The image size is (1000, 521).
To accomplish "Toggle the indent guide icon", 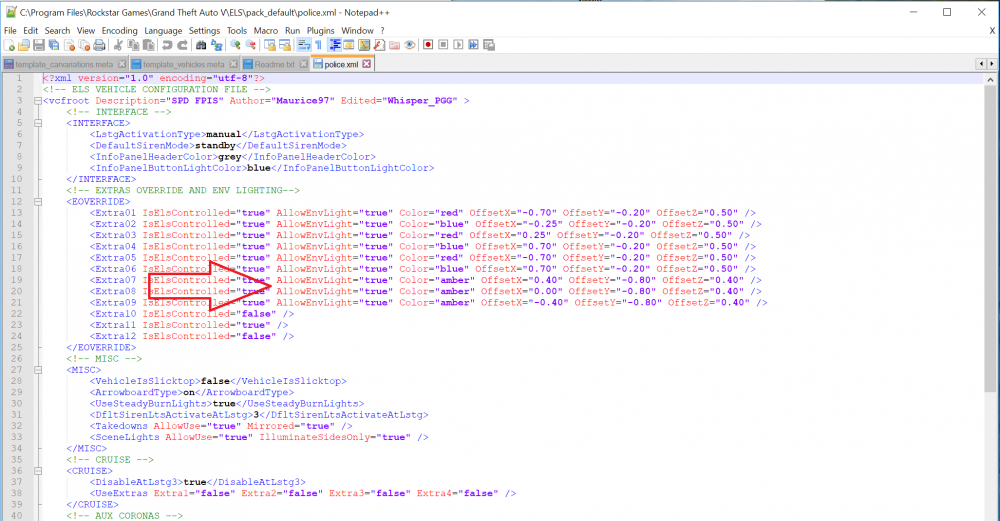I will (334, 45).
